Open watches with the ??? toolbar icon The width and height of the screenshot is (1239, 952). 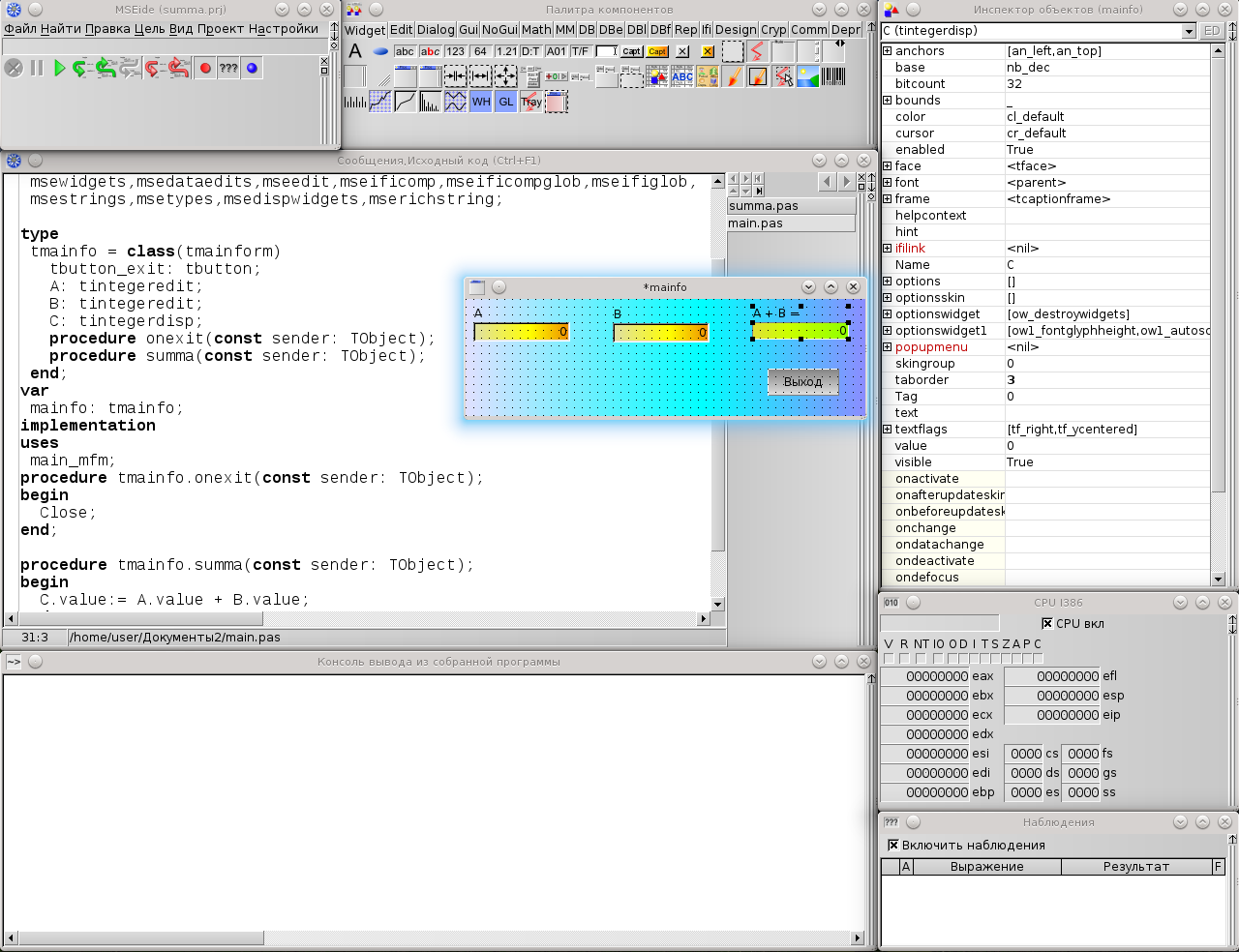(228, 69)
